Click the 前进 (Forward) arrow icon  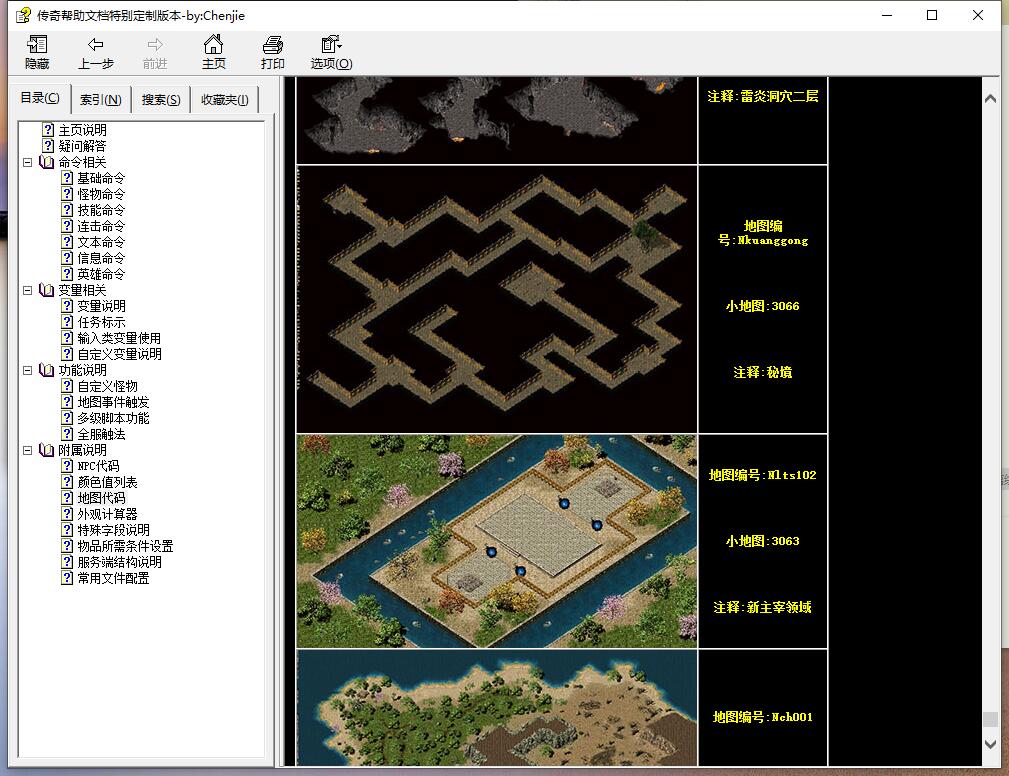pos(154,44)
